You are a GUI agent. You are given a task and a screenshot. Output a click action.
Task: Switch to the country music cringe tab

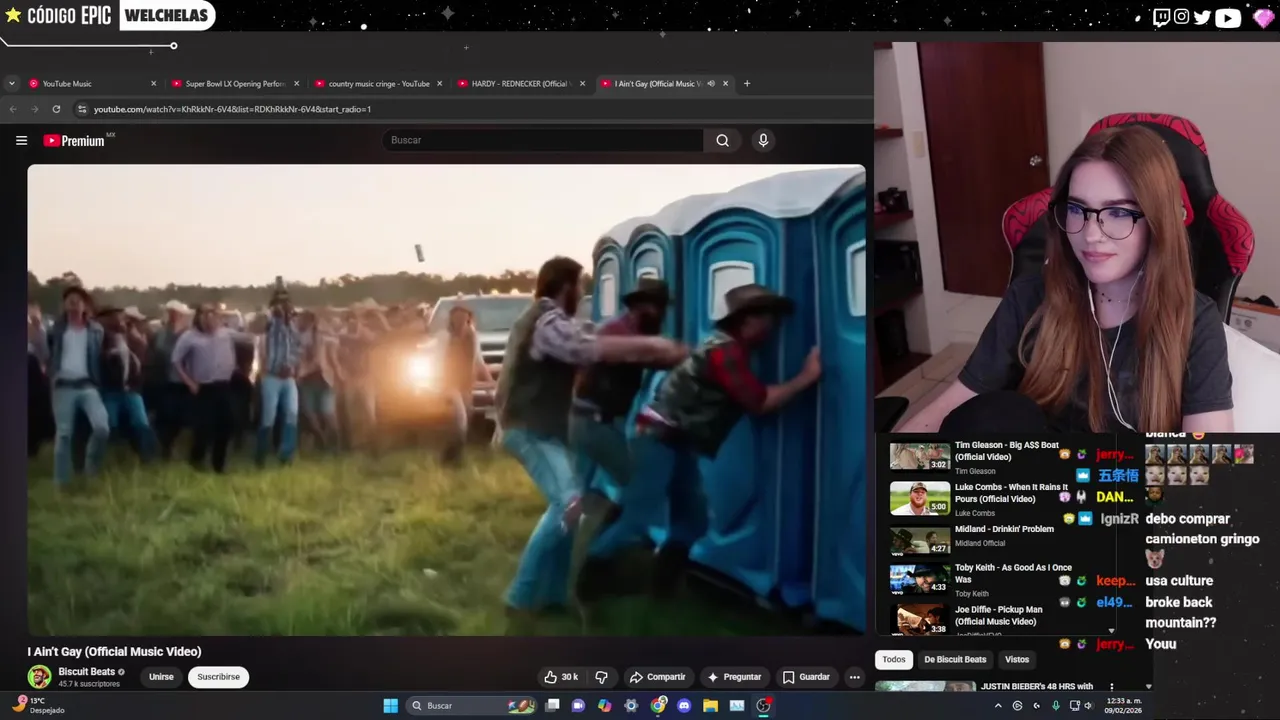(379, 84)
